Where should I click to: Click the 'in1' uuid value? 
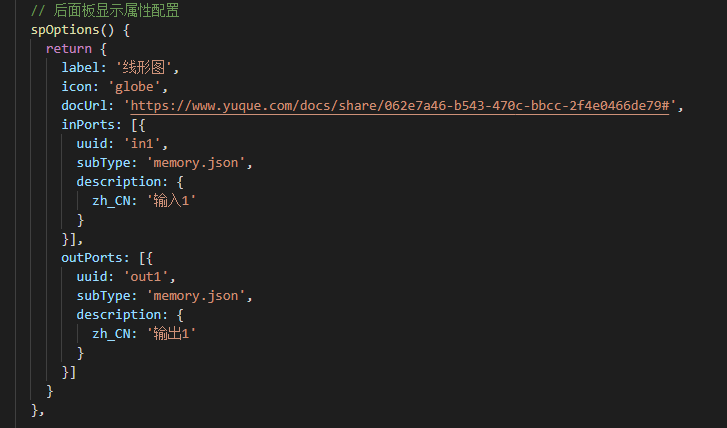point(143,144)
